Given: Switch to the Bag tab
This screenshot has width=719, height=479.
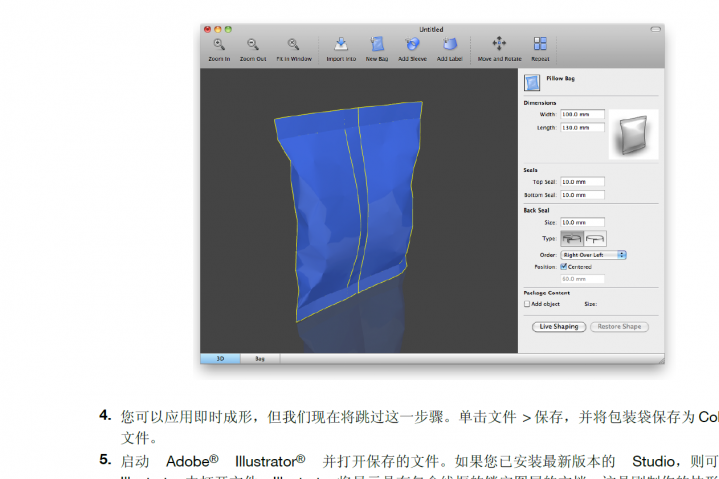Looking at the screenshot, I should tap(259, 357).
